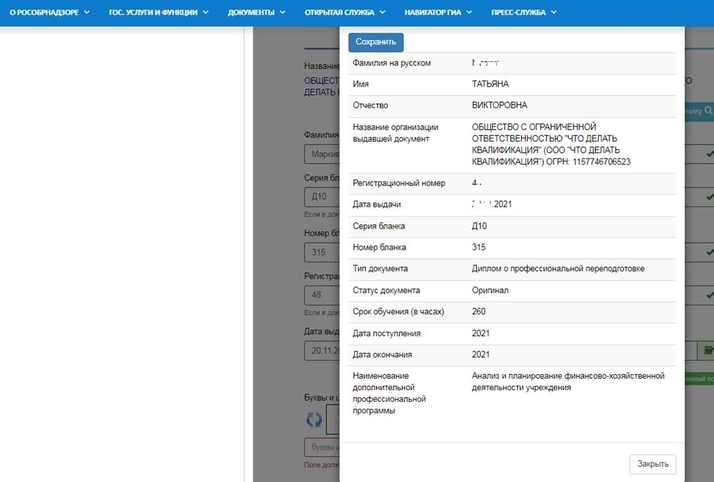
Task: Click the blank number field containing 315
Action: (x=321, y=252)
